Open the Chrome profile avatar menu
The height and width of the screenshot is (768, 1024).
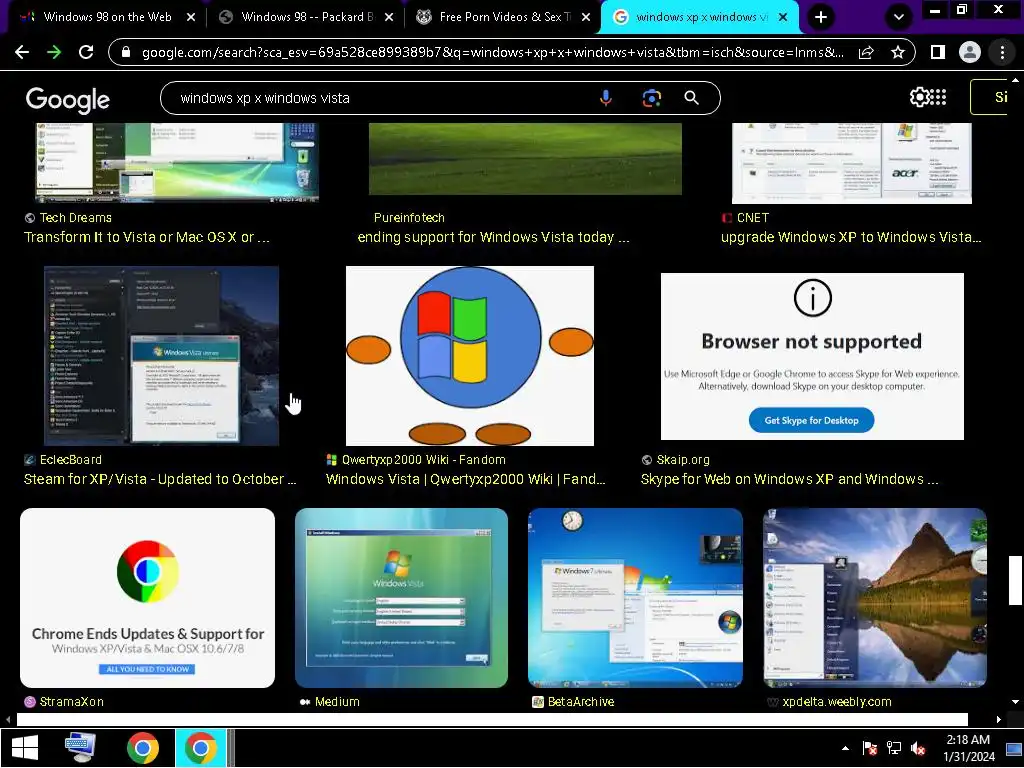click(x=970, y=52)
